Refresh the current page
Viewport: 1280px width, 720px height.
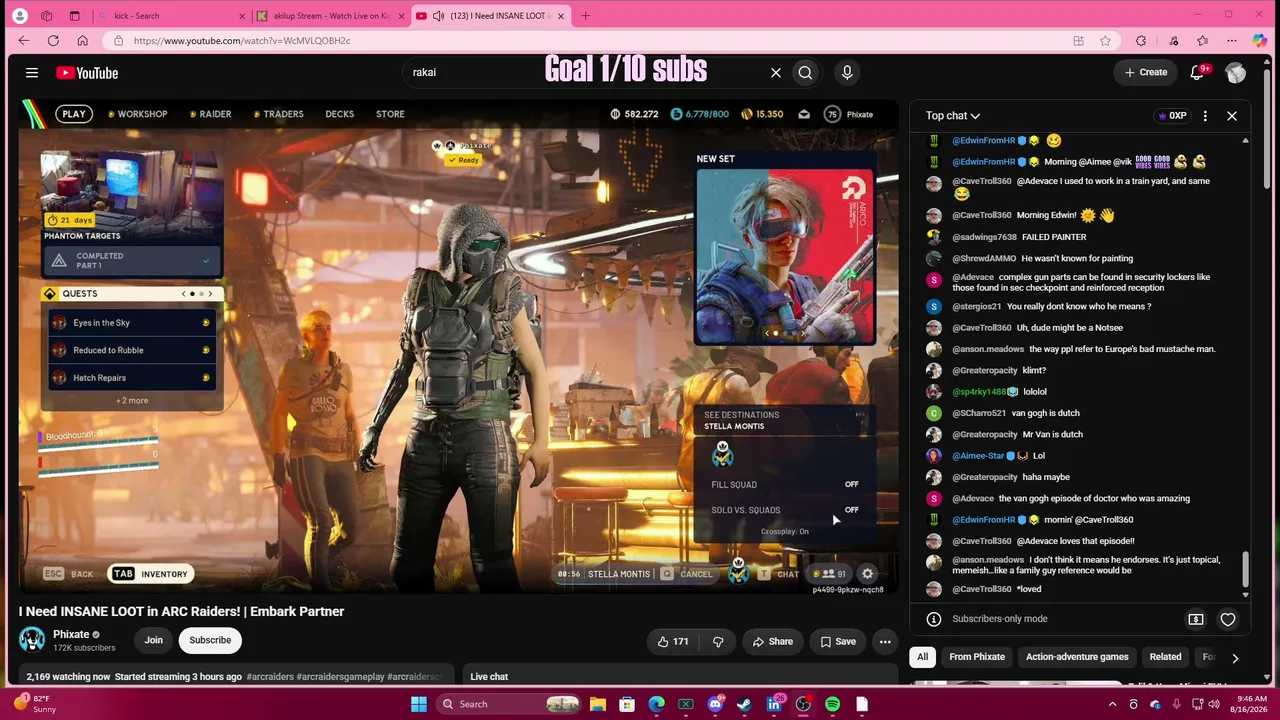[x=53, y=41]
